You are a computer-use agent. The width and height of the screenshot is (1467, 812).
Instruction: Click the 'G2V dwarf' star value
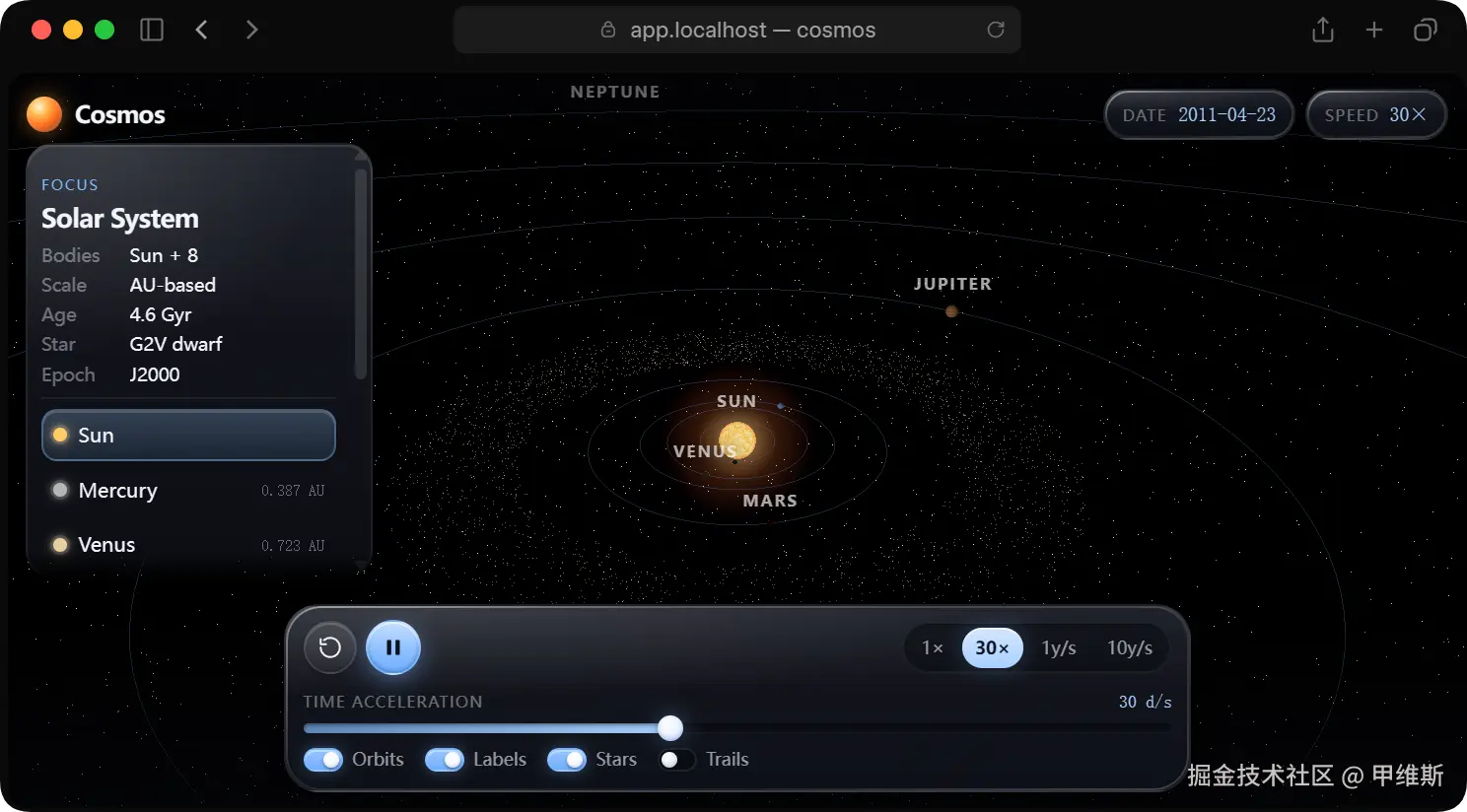coord(175,344)
